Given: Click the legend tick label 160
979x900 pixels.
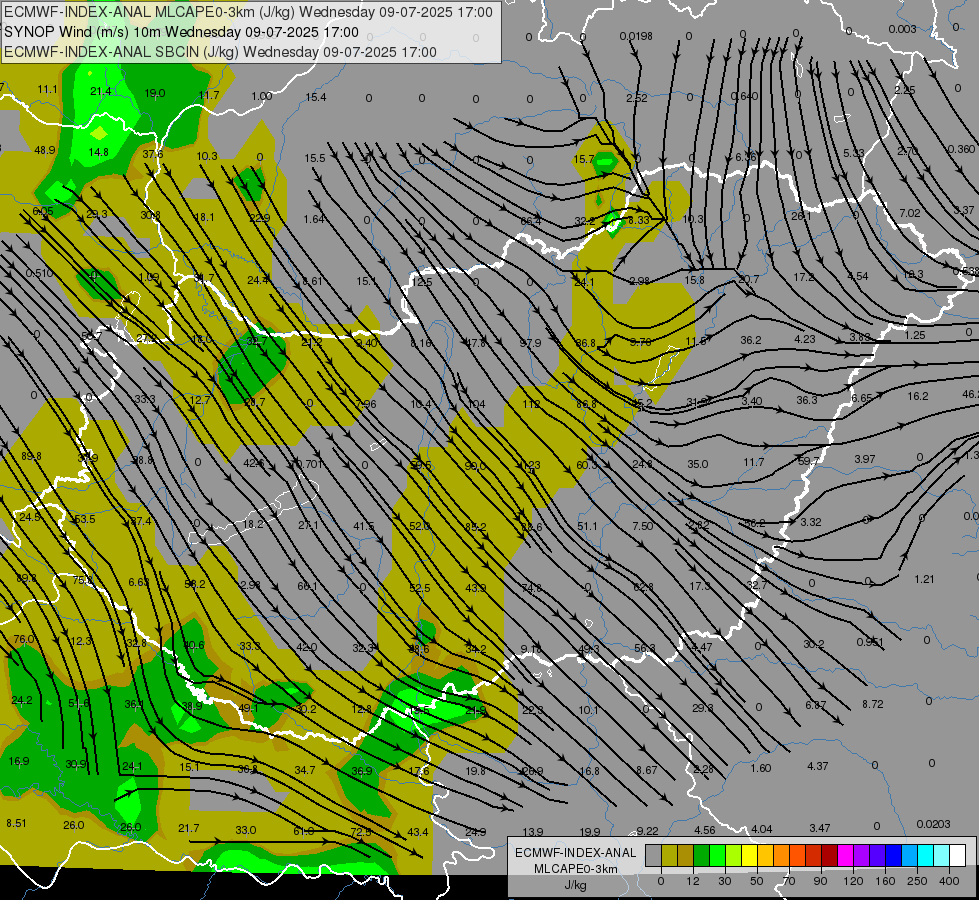Looking at the screenshot, I should 885,881.
